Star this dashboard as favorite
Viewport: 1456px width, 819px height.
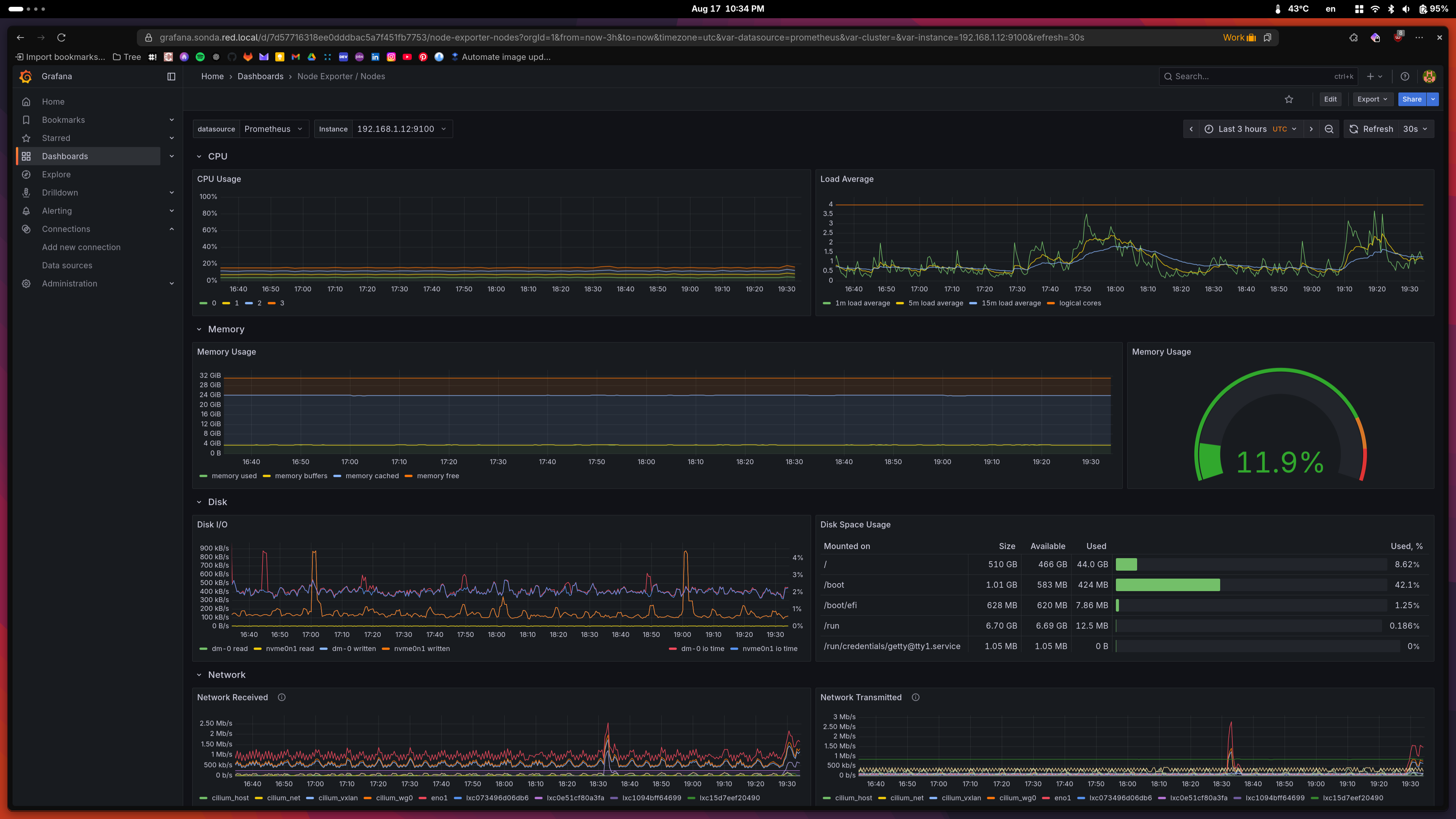[x=1289, y=99]
